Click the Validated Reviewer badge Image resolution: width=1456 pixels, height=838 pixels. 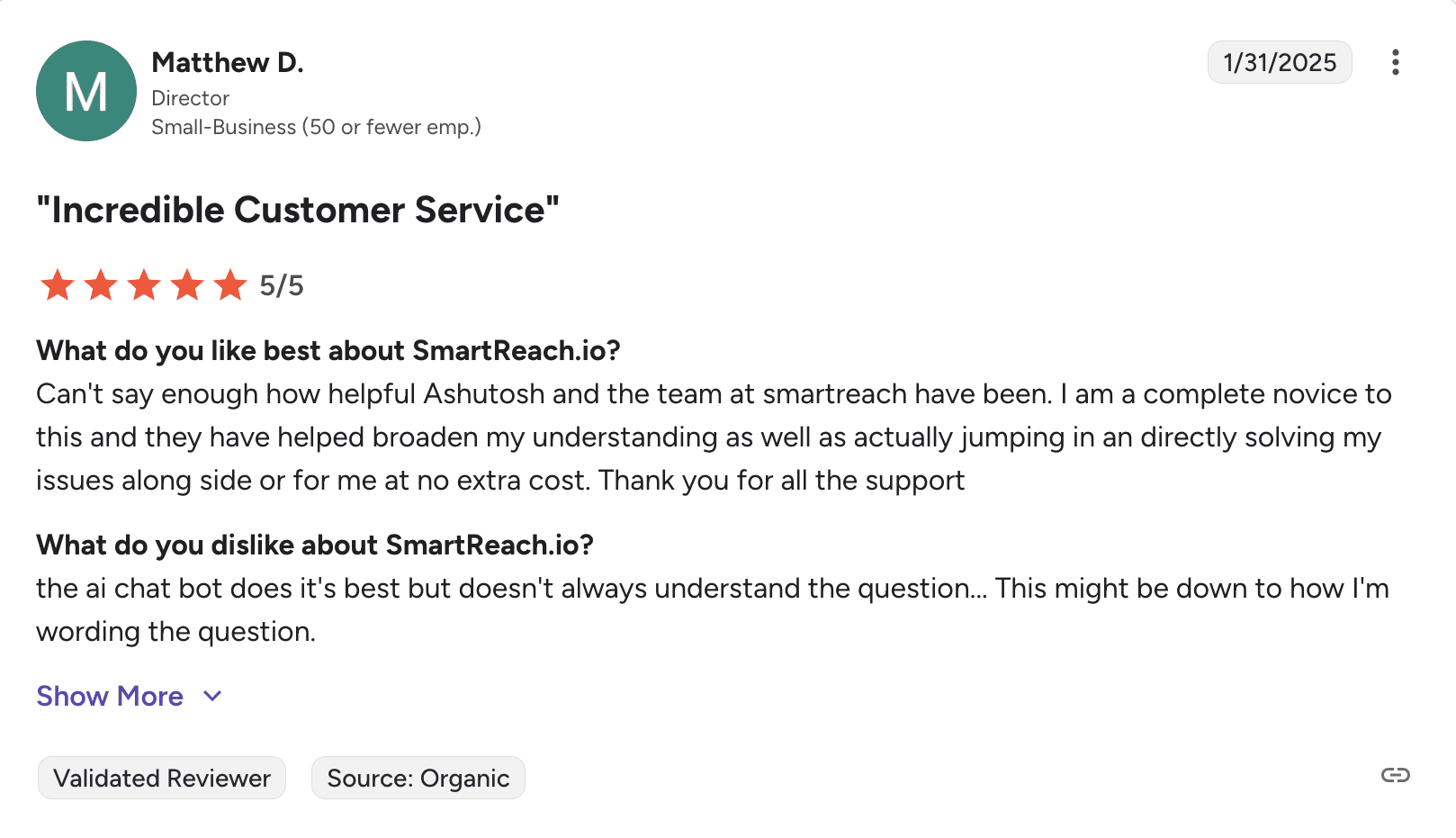pos(162,778)
